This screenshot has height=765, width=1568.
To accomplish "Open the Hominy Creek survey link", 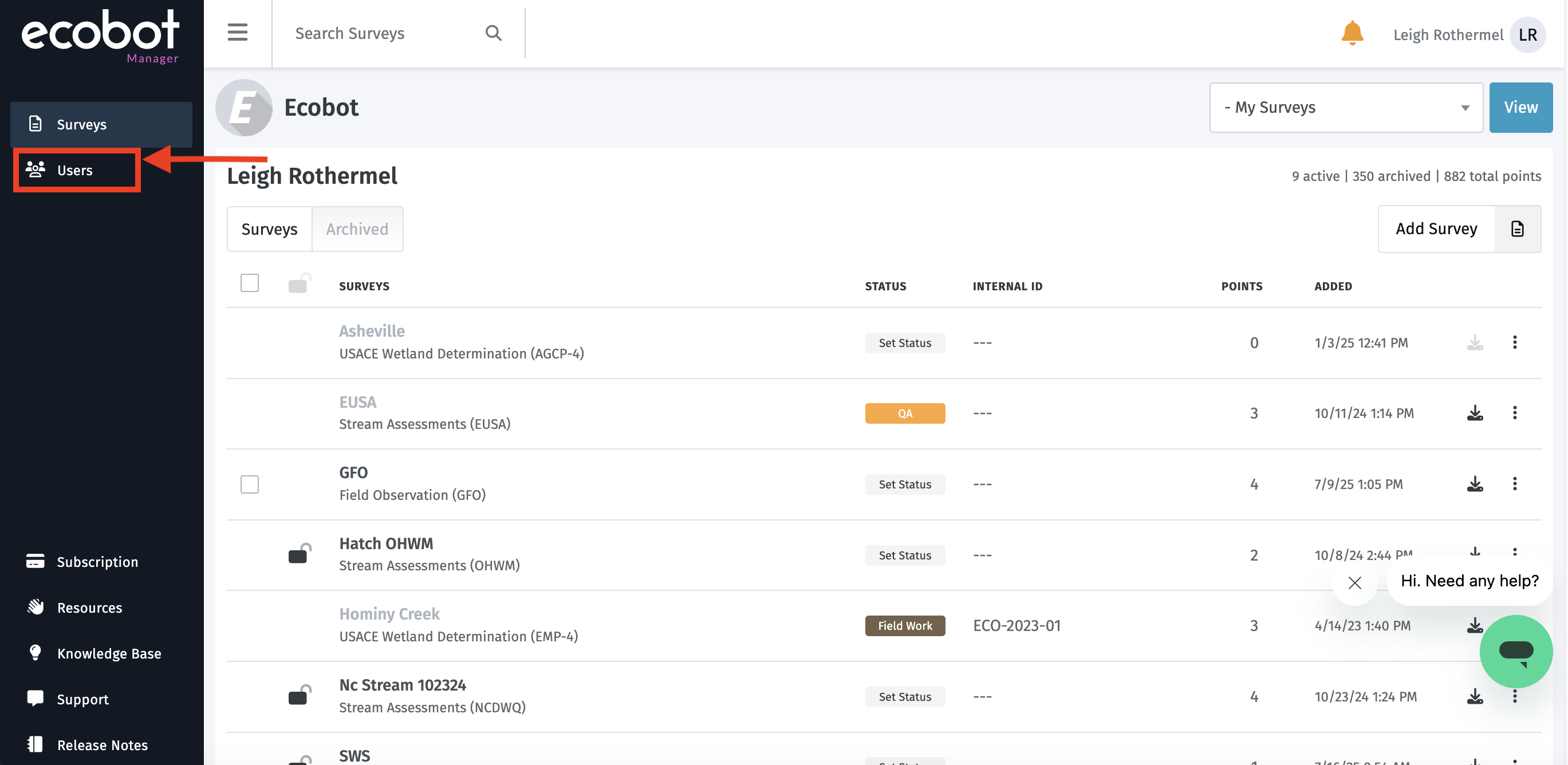I will 389,614.
